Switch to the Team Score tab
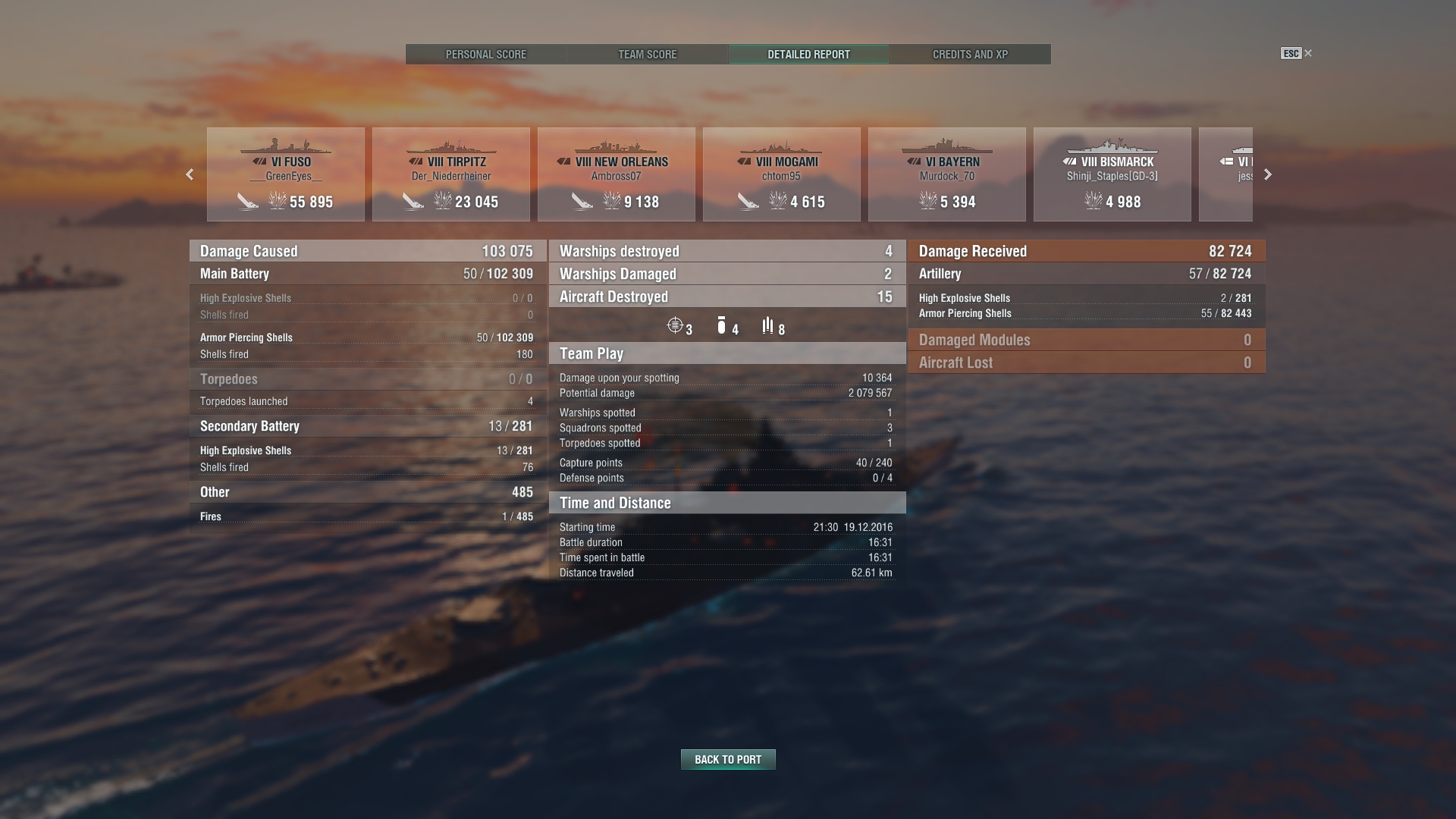1456x819 pixels. coord(648,55)
